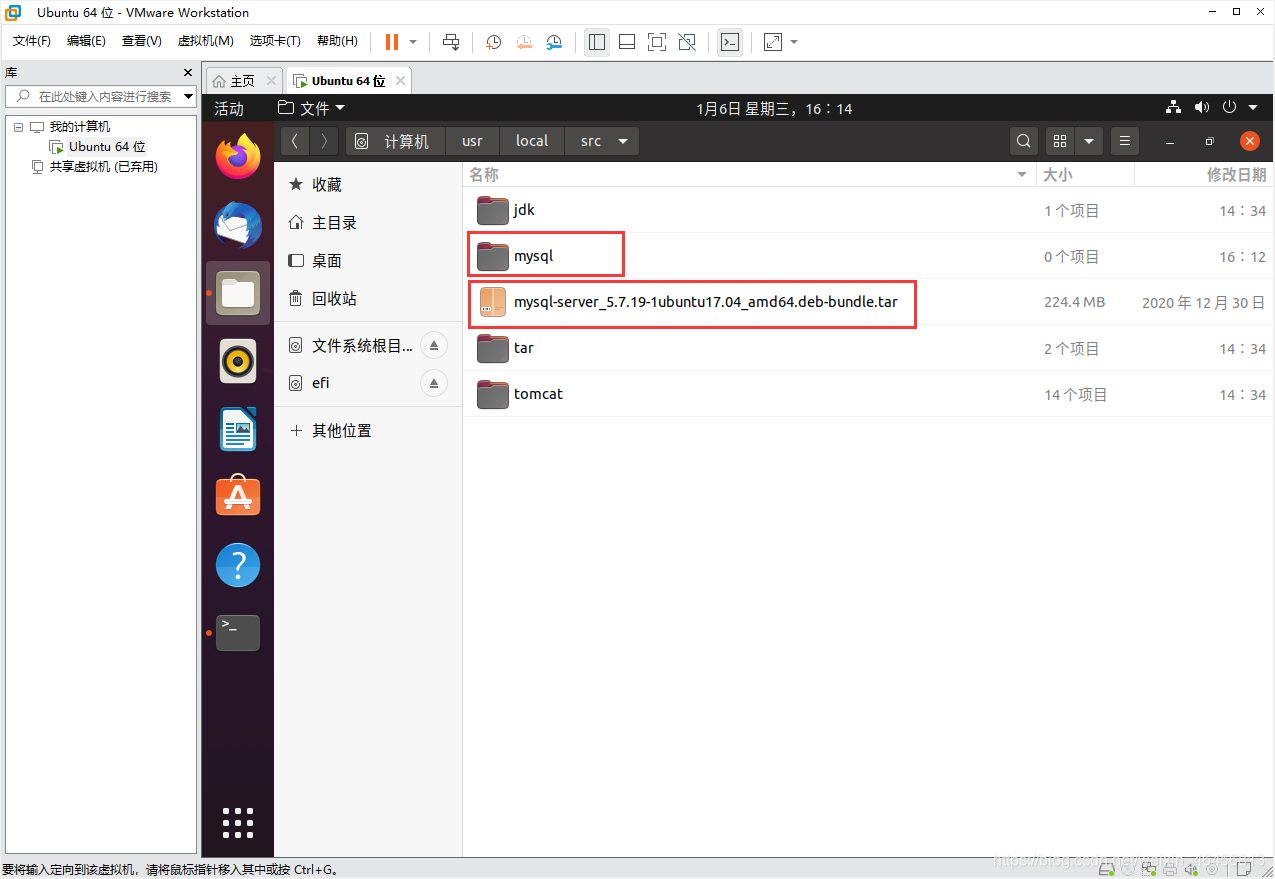Sort by 名称 column header
This screenshot has width=1275, height=879.
pyautogui.click(x=749, y=175)
